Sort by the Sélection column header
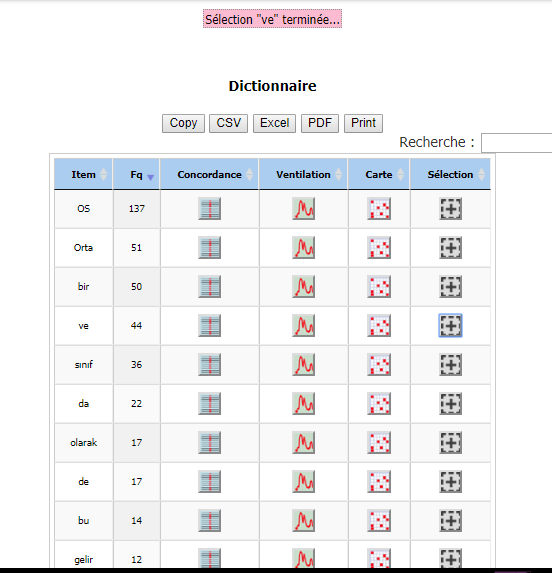 click(x=450, y=174)
